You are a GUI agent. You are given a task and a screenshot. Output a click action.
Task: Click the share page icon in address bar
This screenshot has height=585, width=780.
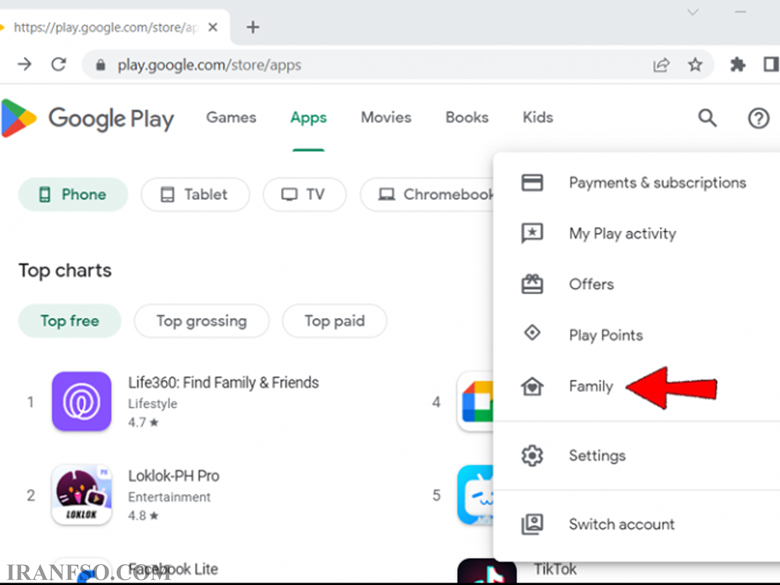[661, 65]
